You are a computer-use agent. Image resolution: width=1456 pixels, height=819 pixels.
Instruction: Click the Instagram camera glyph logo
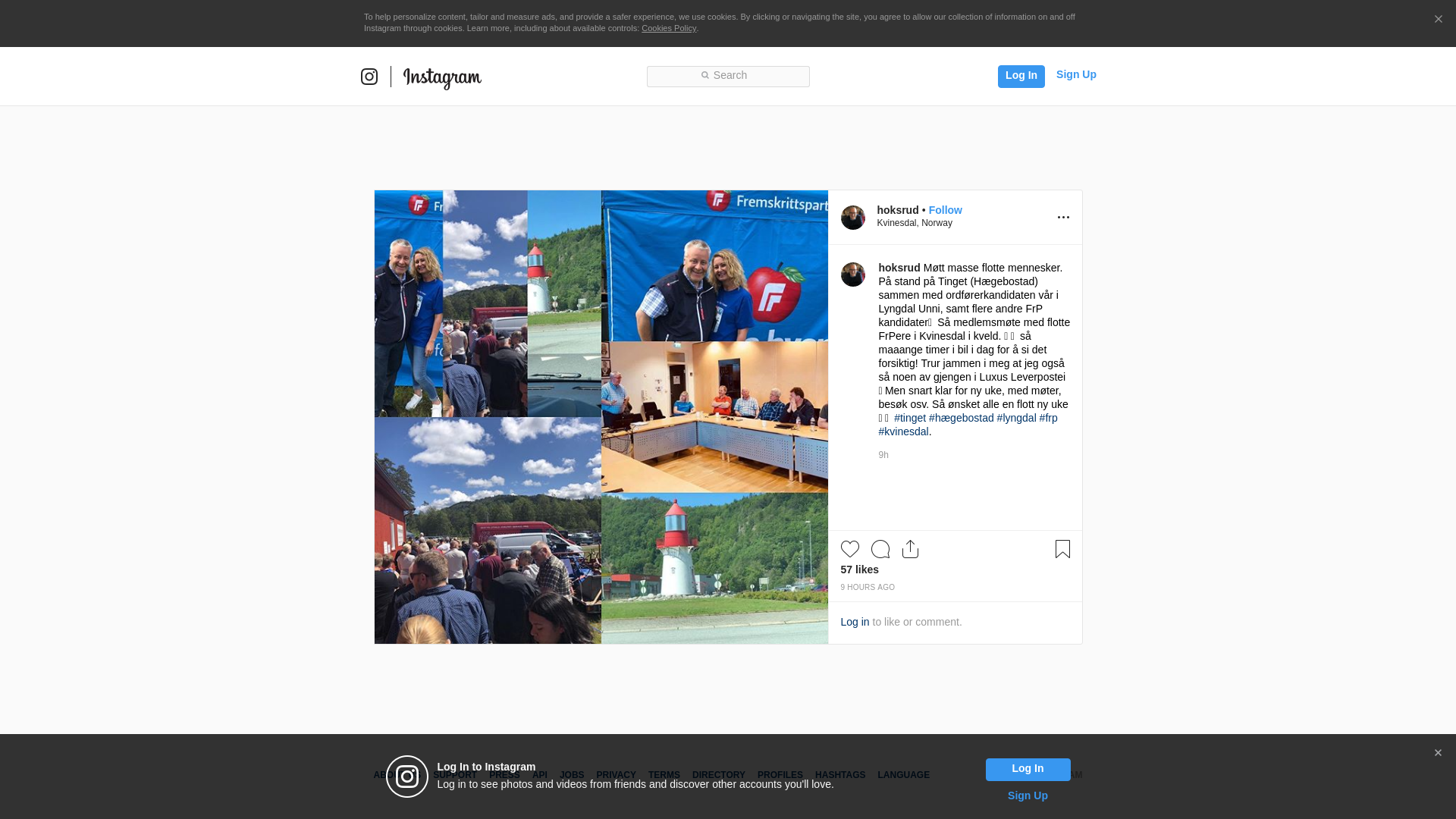point(369,77)
